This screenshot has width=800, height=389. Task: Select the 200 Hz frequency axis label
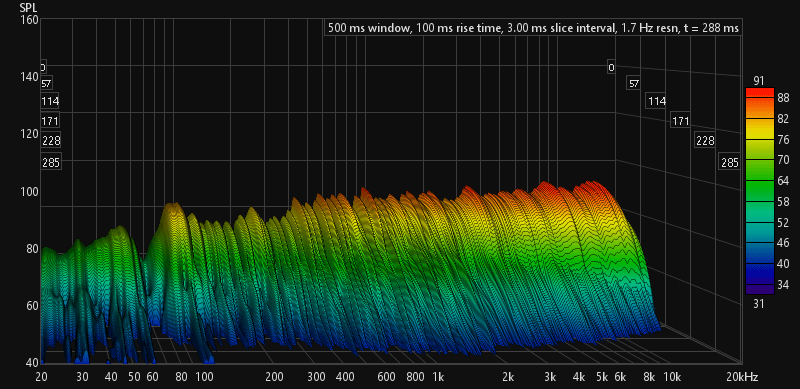click(274, 378)
